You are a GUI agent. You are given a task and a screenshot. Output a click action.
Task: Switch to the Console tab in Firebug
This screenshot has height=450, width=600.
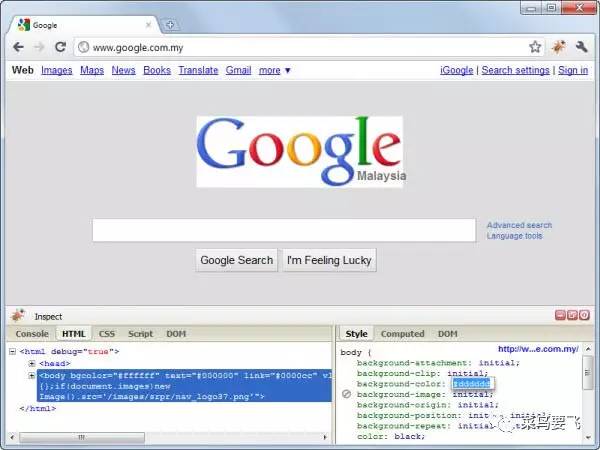coord(32,334)
